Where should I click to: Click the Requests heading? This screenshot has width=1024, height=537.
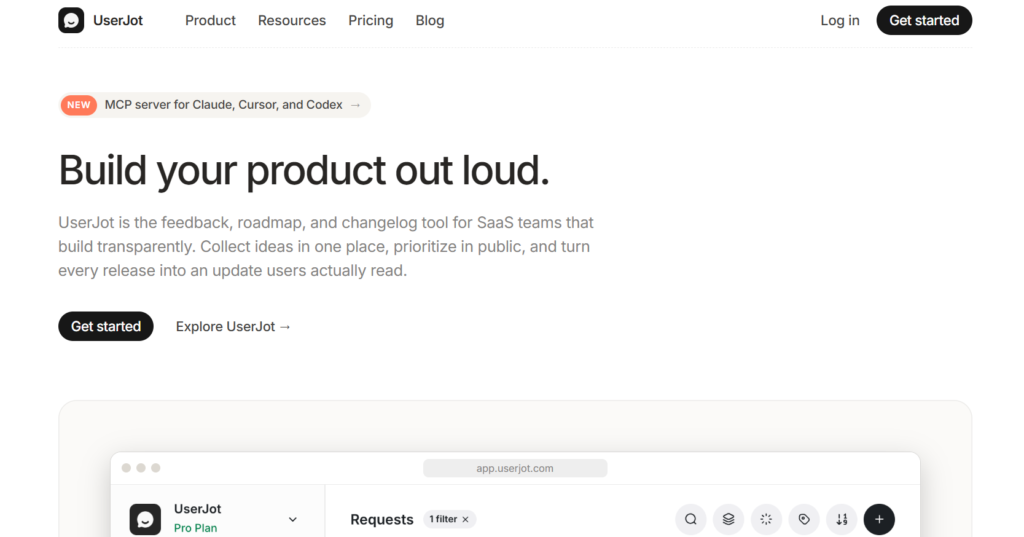pyautogui.click(x=381, y=519)
